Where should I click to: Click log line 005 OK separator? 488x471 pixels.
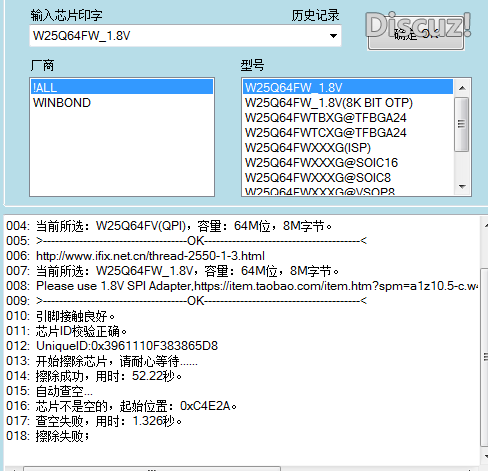point(187,241)
